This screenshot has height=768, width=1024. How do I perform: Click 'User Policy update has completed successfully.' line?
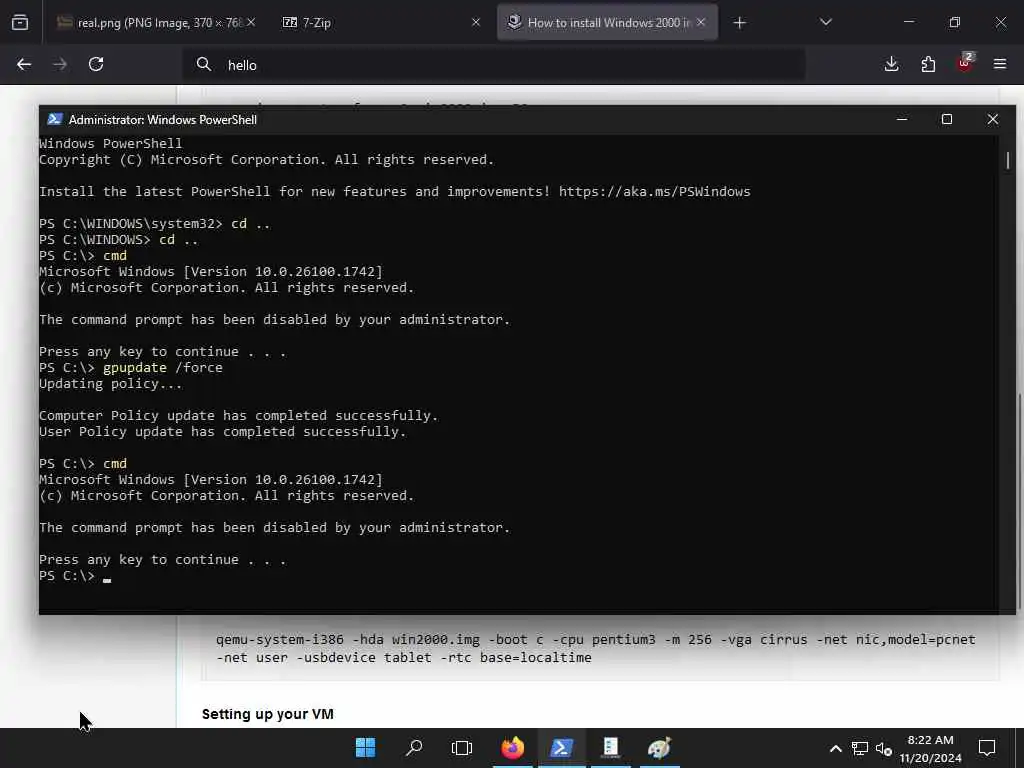point(223,432)
